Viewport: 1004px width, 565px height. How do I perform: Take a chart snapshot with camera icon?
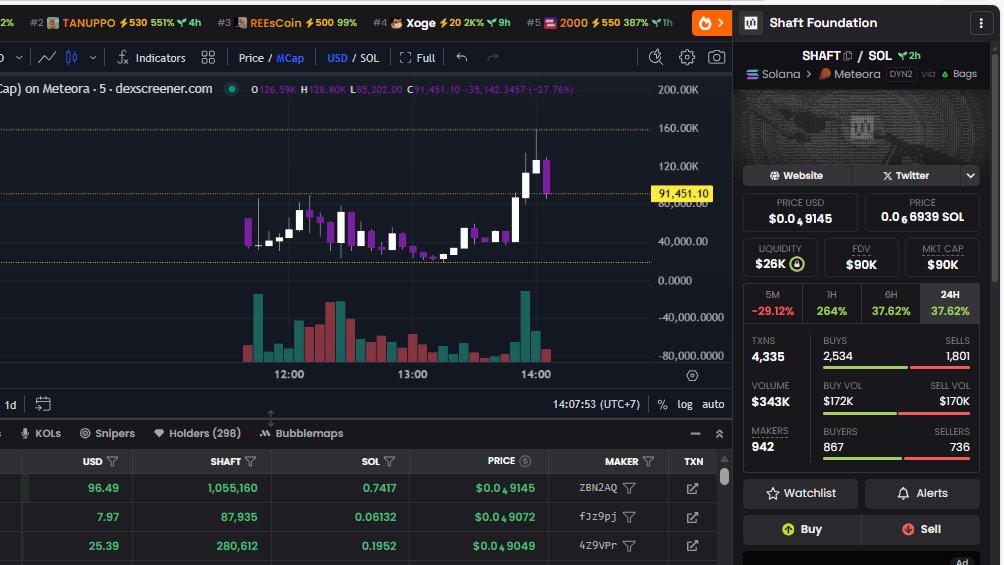717,58
